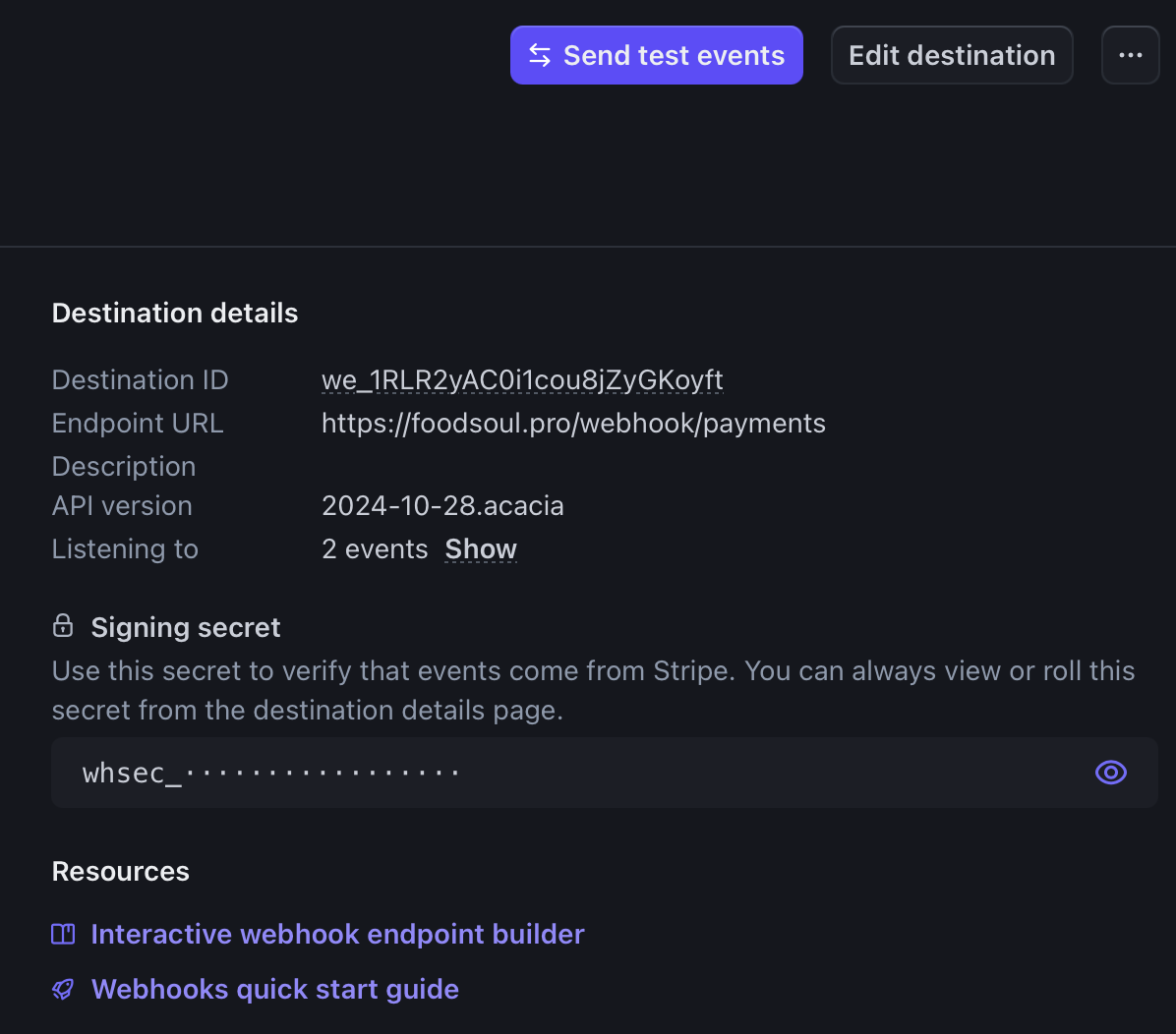Screen dimensions: 1176x1034
Task: Click the Destination details heading
Action: tap(175, 314)
